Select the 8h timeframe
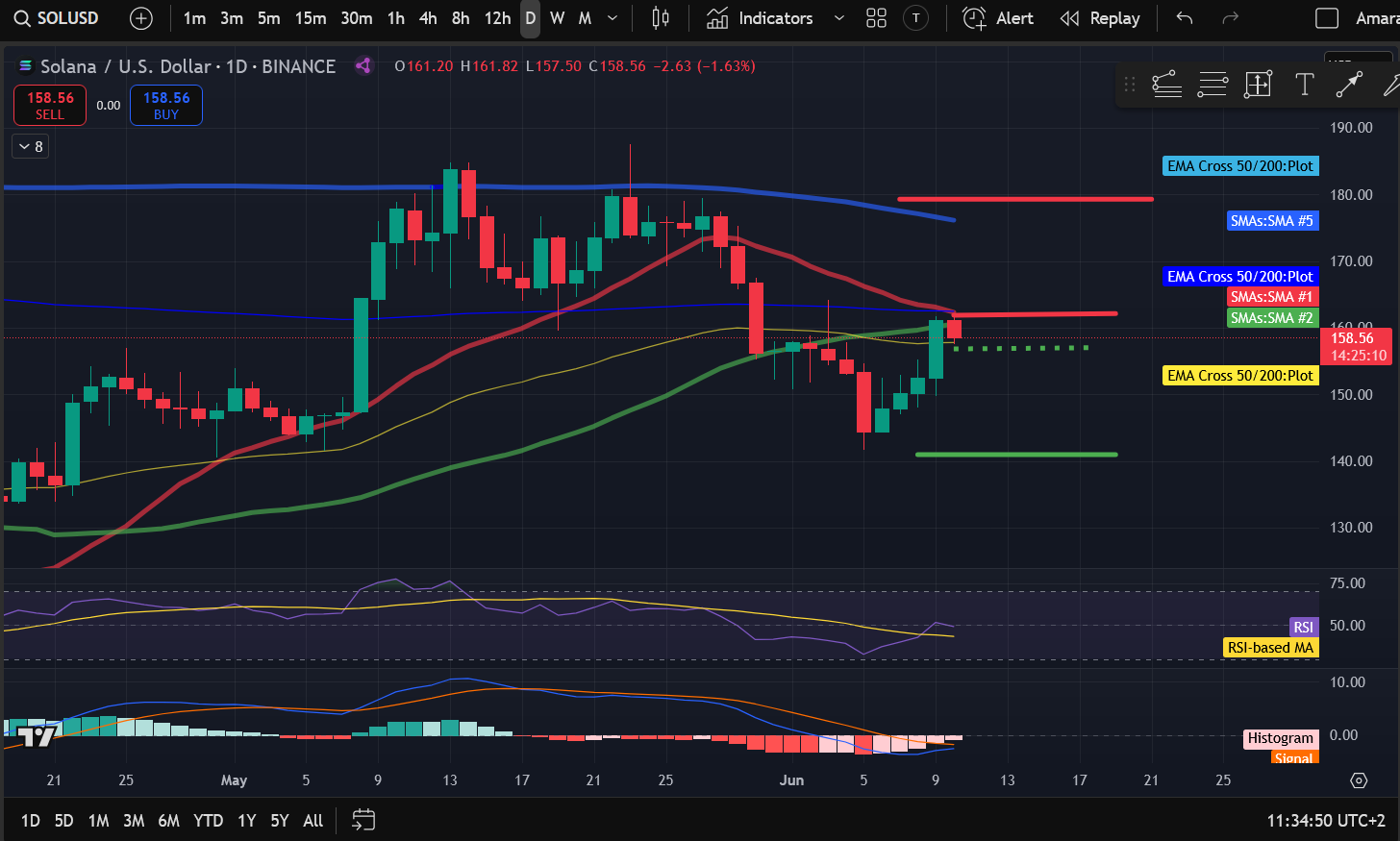The image size is (1400, 841). coord(461,18)
